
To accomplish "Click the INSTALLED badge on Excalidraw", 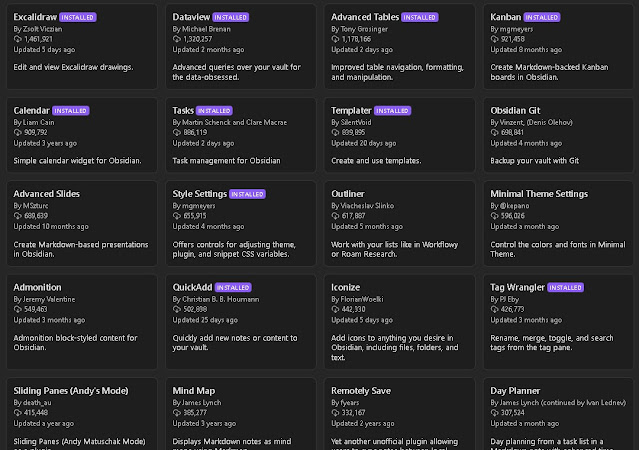I will pyautogui.click(x=78, y=17).
